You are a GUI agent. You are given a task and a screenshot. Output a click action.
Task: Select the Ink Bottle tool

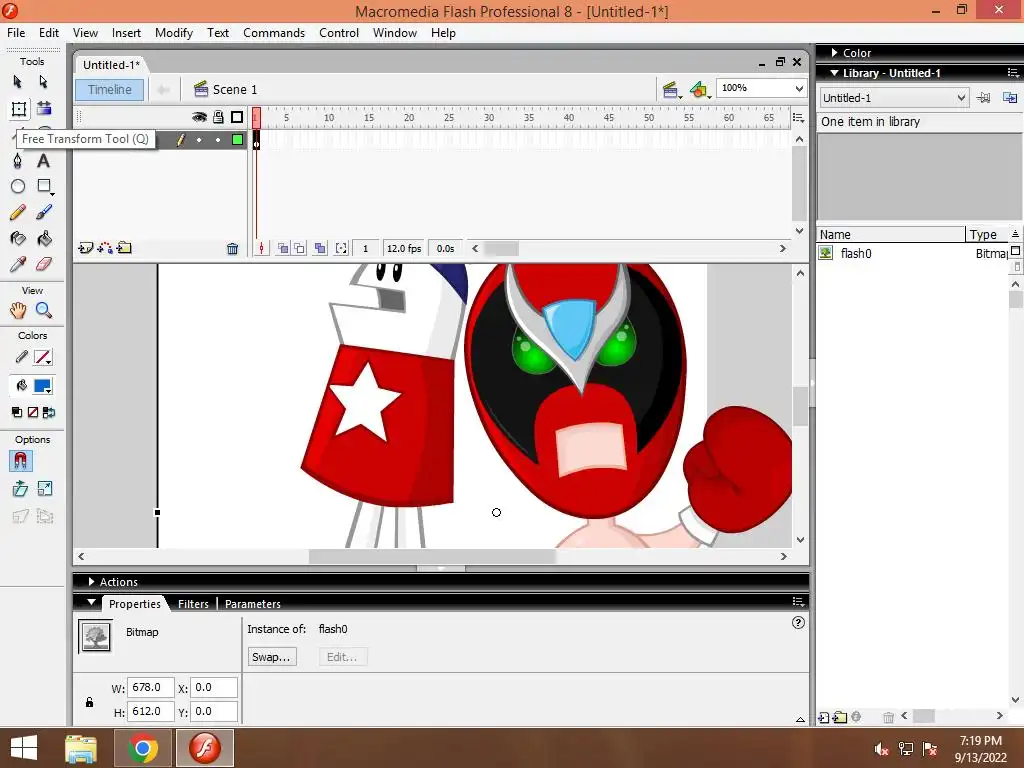tap(18, 238)
